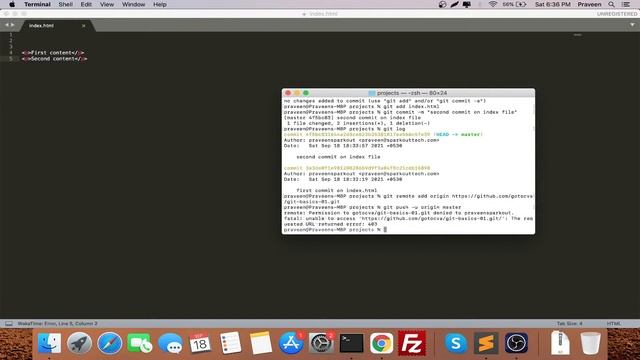The height and width of the screenshot is (360, 640).
Task: Zoom Terminal window green button
Action: [x=306, y=93]
